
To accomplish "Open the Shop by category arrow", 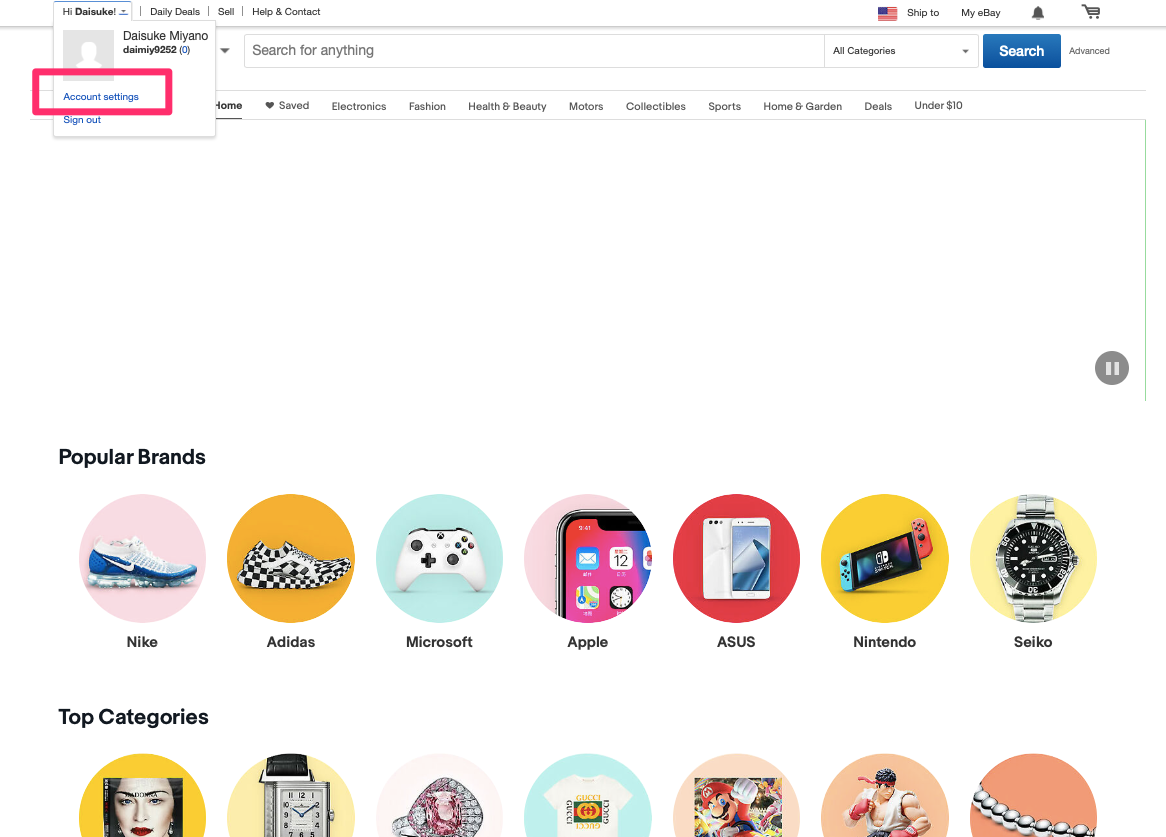I will click(x=225, y=51).
